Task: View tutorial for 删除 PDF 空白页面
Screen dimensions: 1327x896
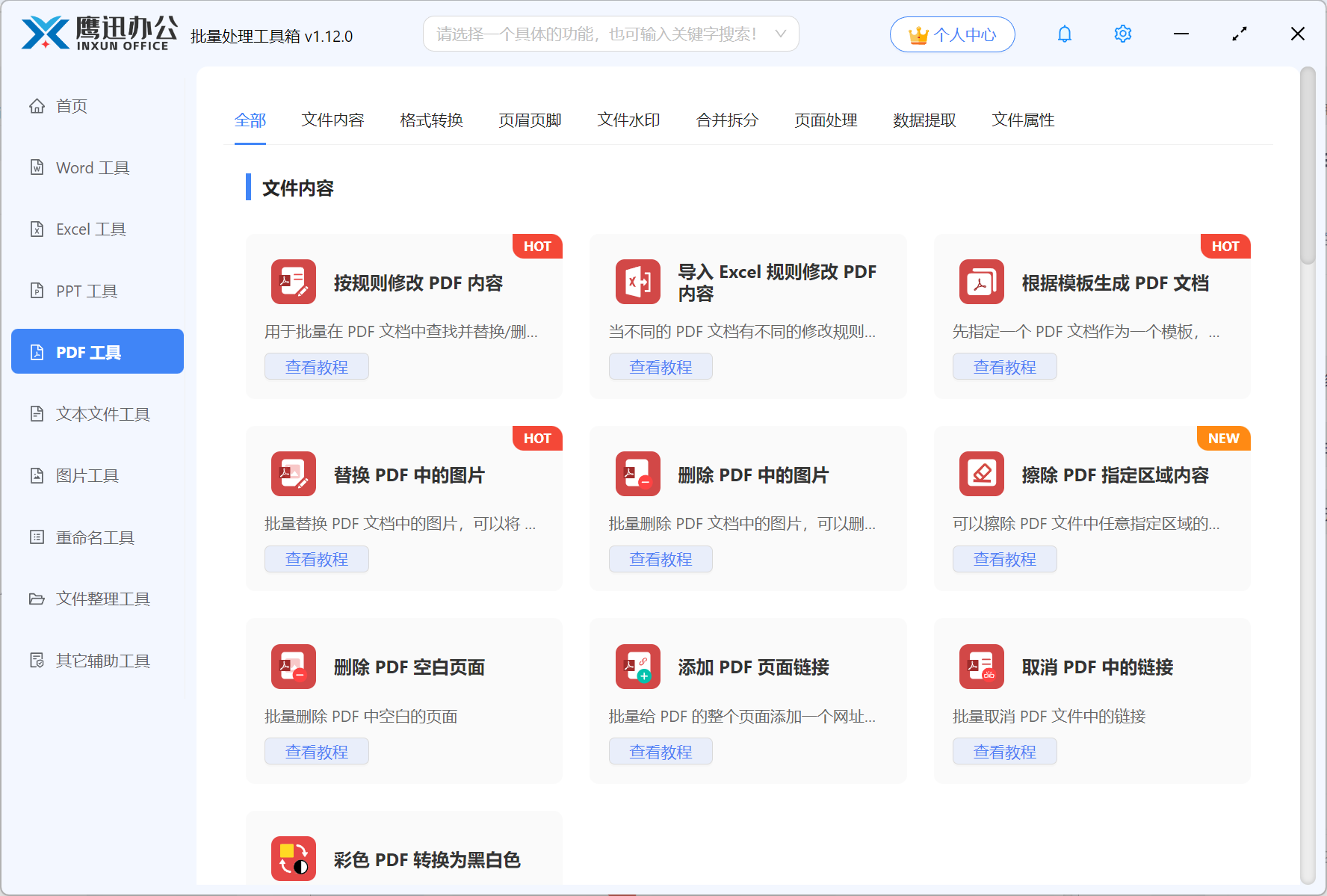Action: 317,752
